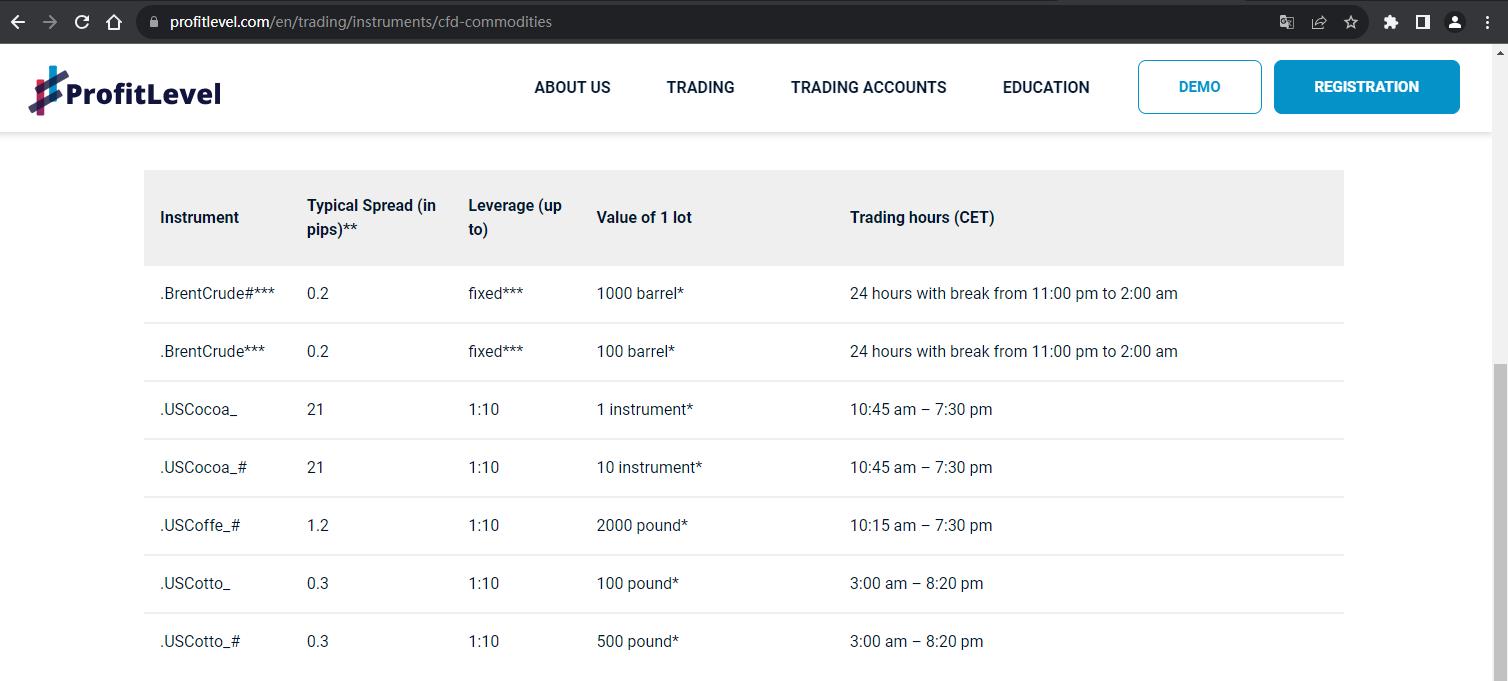Open the ABOUT US menu
The width and height of the screenshot is (1508, 681).
click(572, 87)
